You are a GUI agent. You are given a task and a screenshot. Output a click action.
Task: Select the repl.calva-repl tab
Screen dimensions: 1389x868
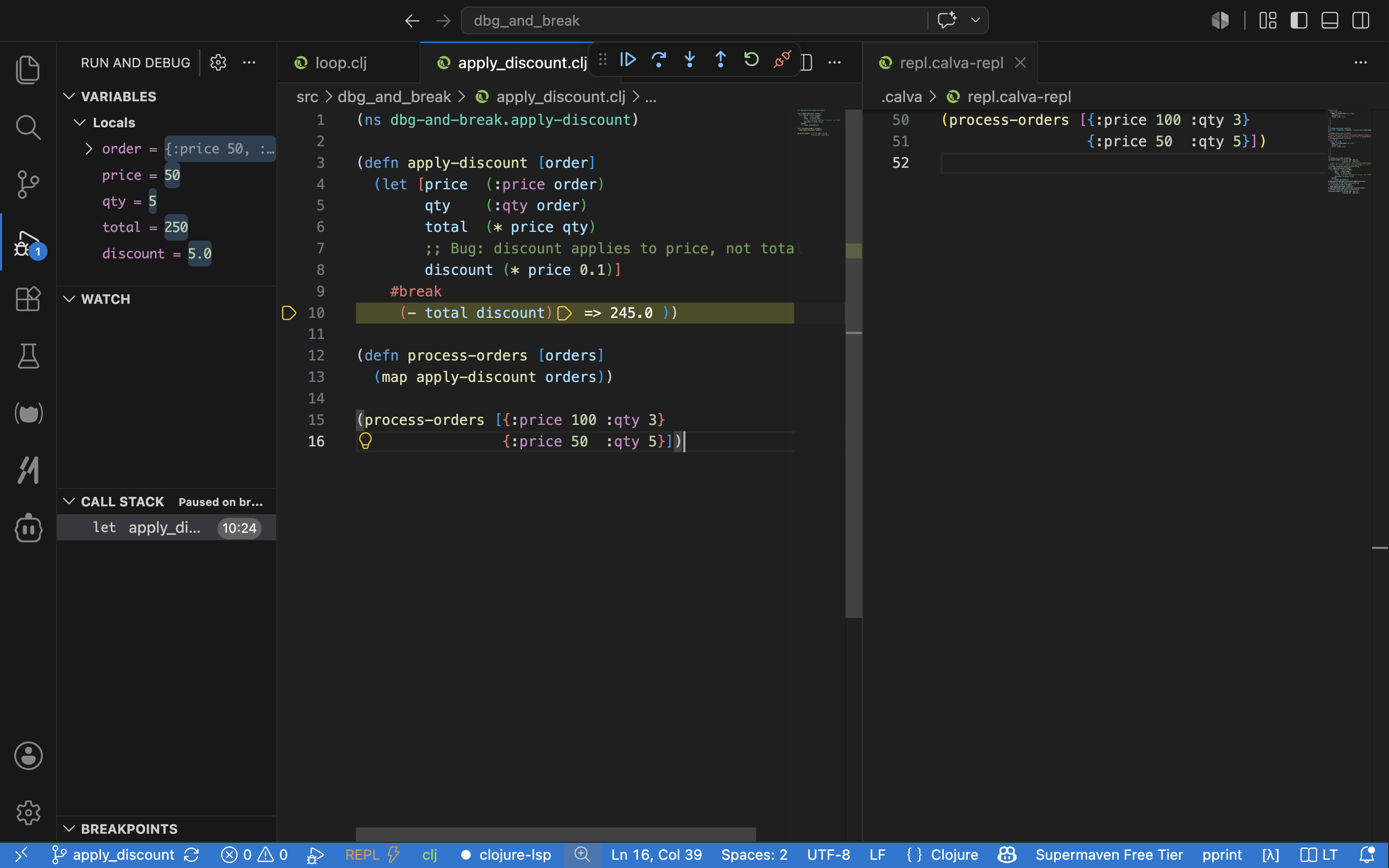[951, 62]
